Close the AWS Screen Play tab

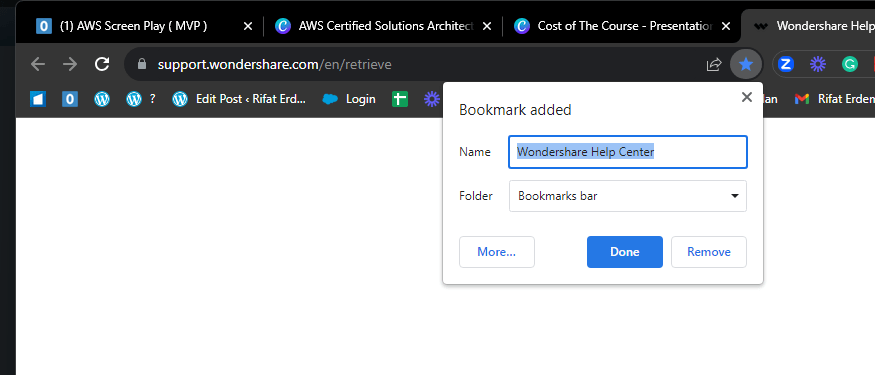248,26
